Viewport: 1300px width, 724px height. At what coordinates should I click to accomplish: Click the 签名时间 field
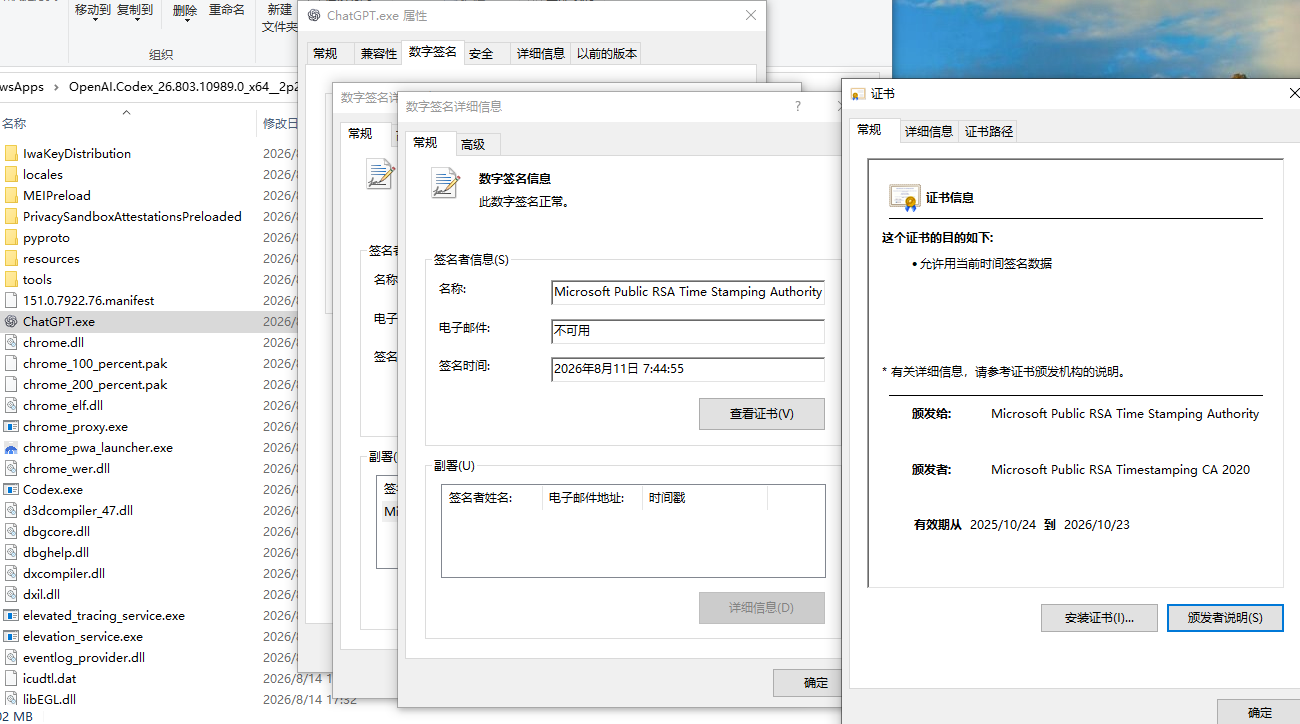coord(688,369)
